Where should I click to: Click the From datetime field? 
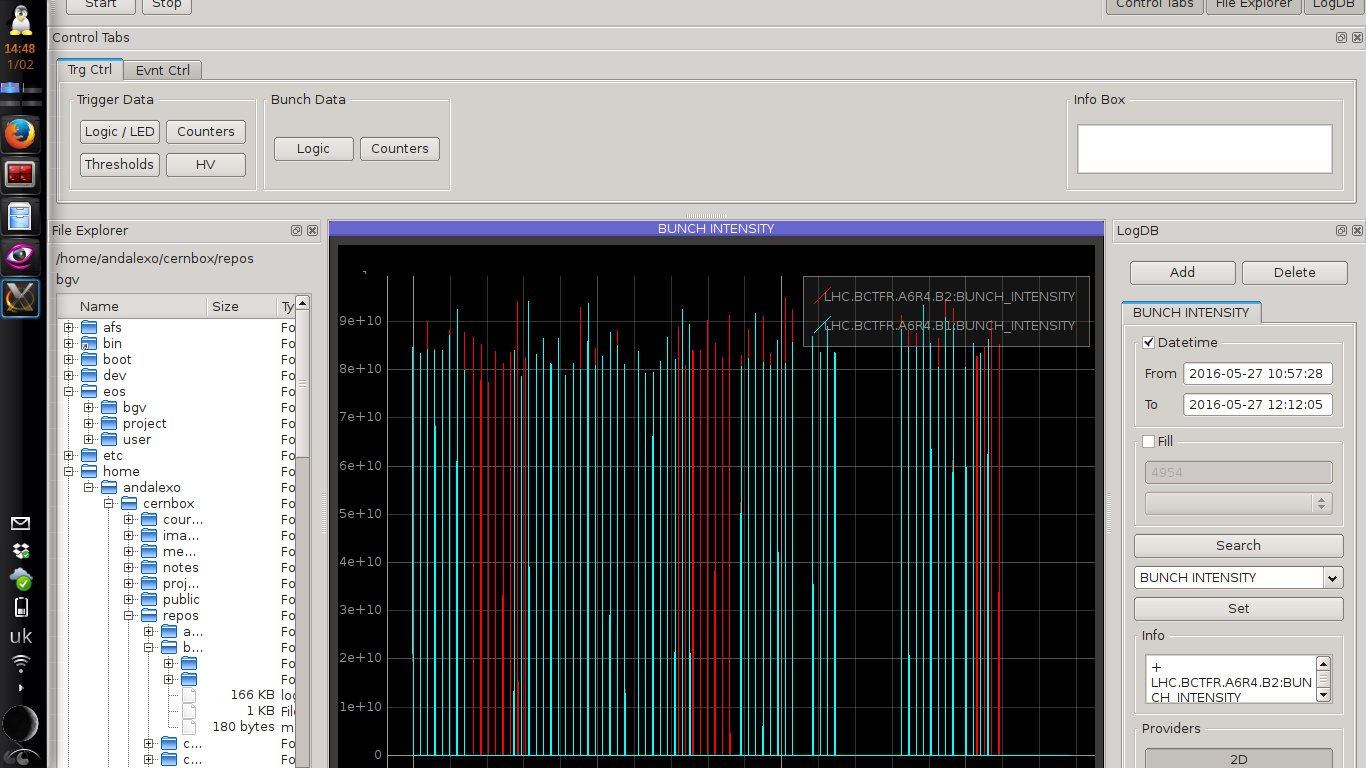[1257, 374]
